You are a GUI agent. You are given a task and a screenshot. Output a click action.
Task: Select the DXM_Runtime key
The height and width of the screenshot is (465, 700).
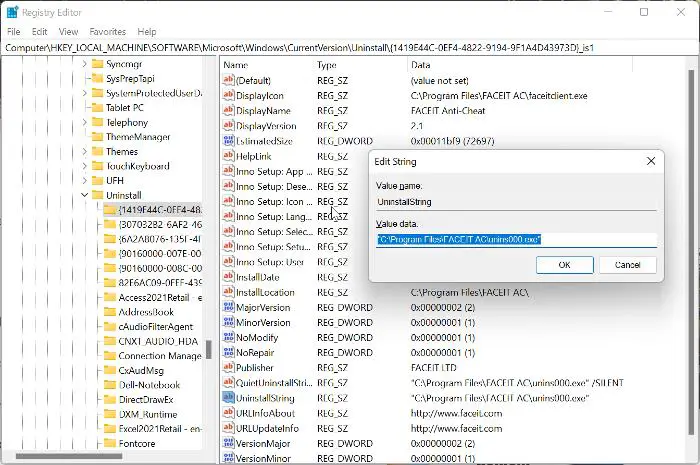(148, 414)
